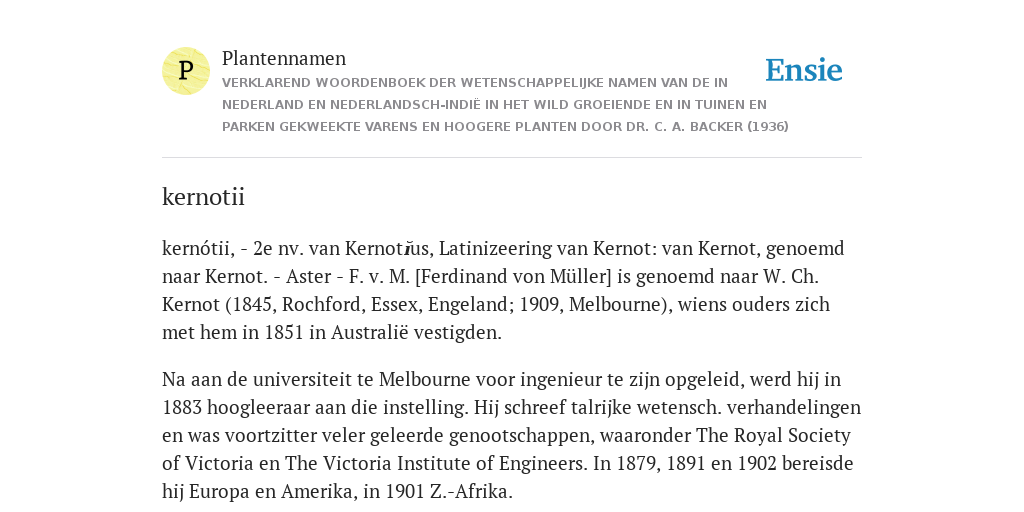Open the Plantennamen dictionary title
1024x512 pixels.
click(x=284, y=58)
